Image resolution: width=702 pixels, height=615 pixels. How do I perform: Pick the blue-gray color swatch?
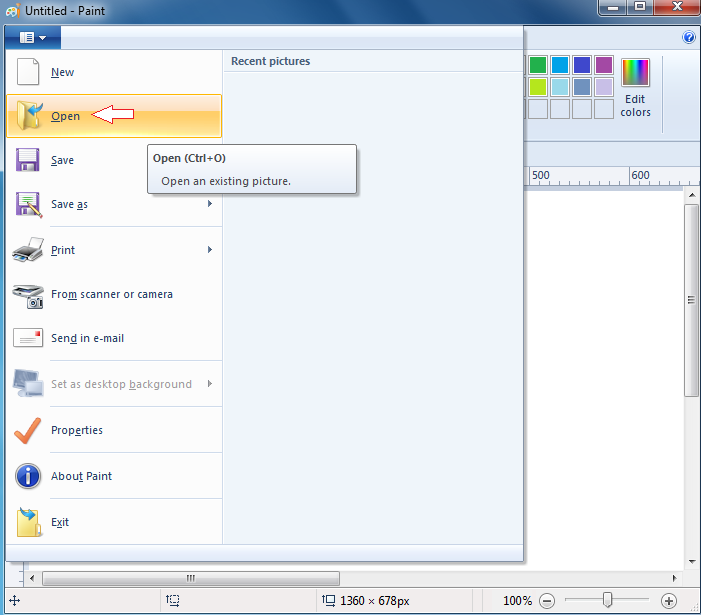[582, 87]
